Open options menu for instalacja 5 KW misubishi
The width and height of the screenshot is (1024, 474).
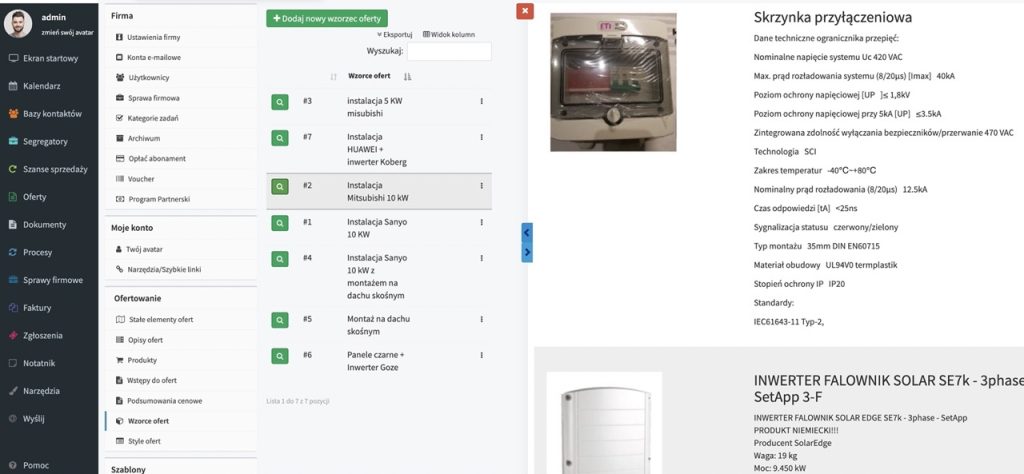coord(481,101)
